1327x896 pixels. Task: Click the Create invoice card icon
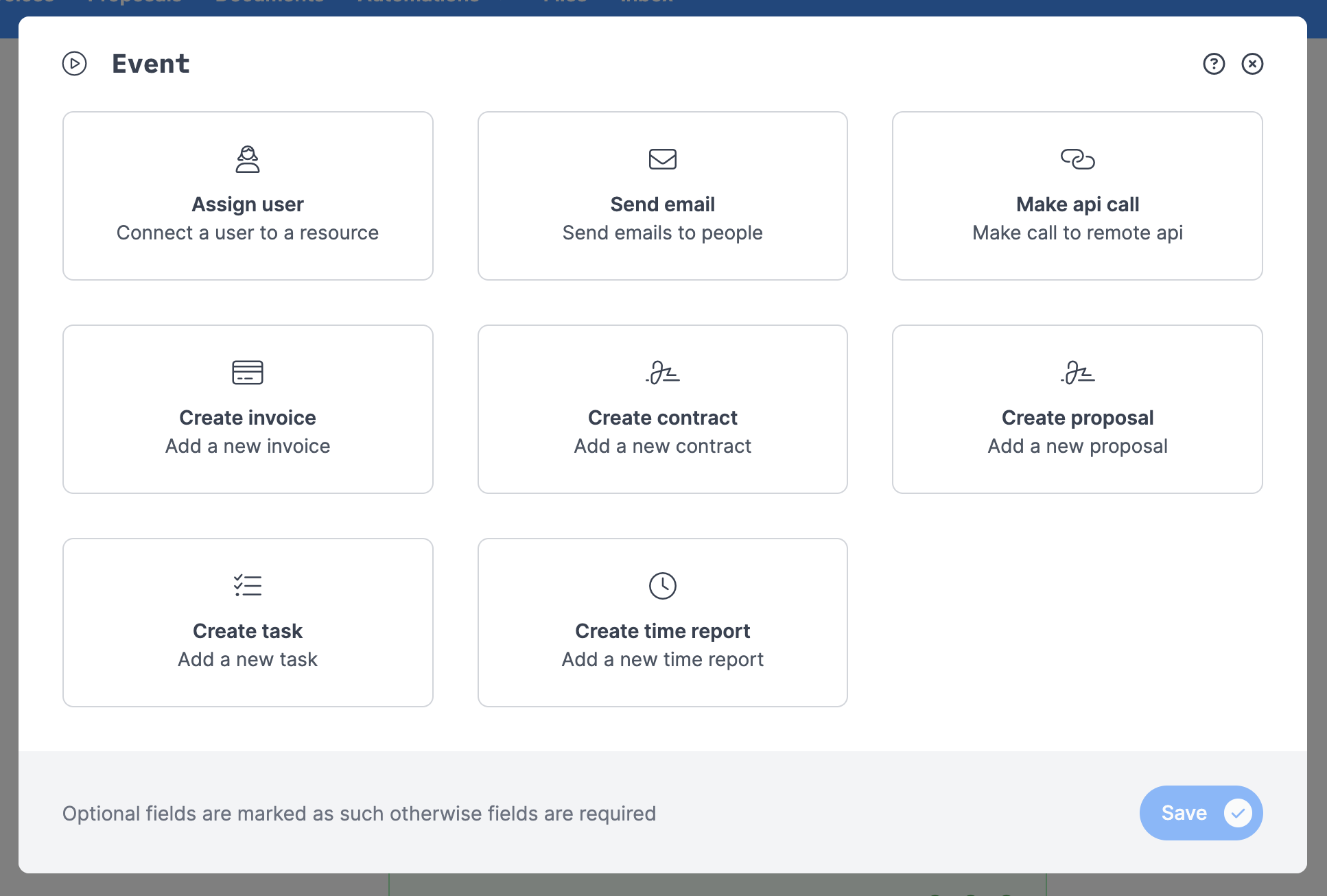point(248,373)
